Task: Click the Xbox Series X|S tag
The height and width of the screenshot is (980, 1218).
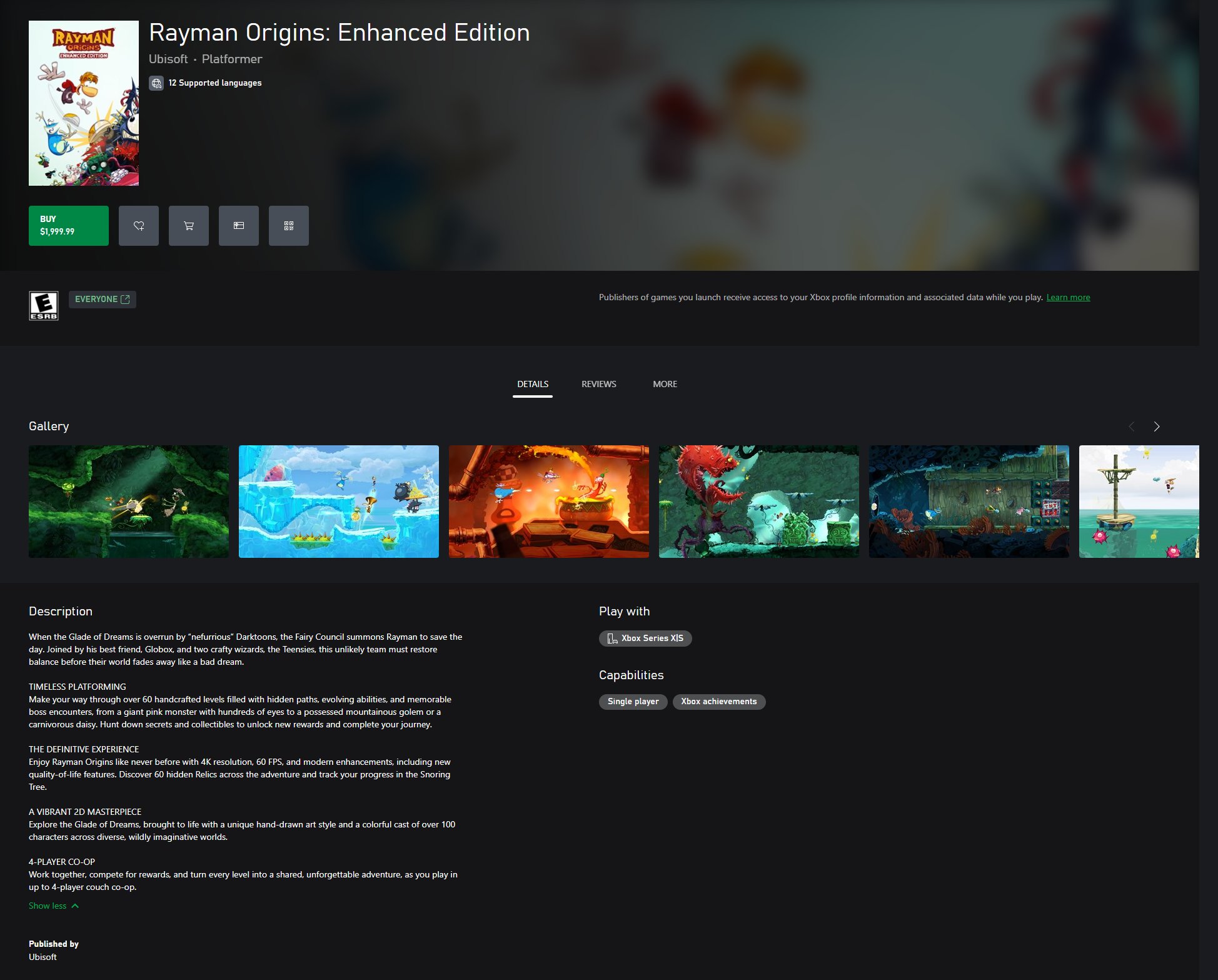Action: click(645, 639)
